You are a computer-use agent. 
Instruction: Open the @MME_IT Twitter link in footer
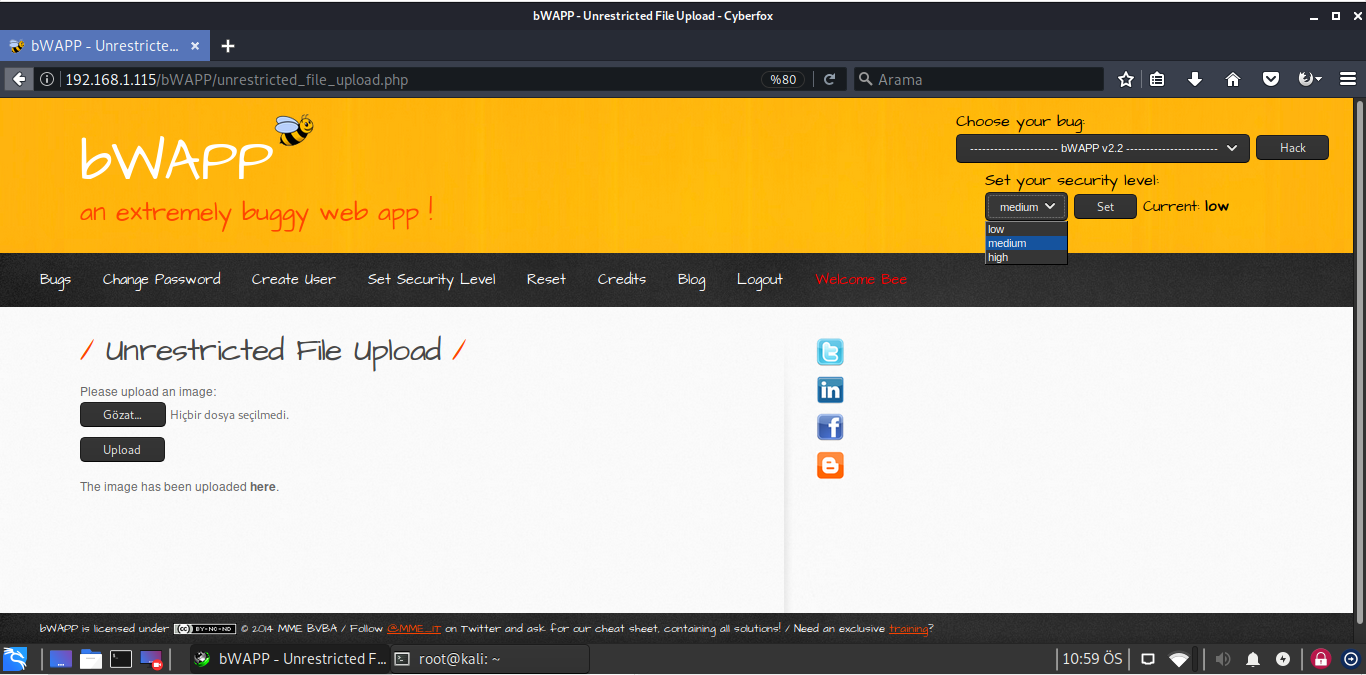414,629
